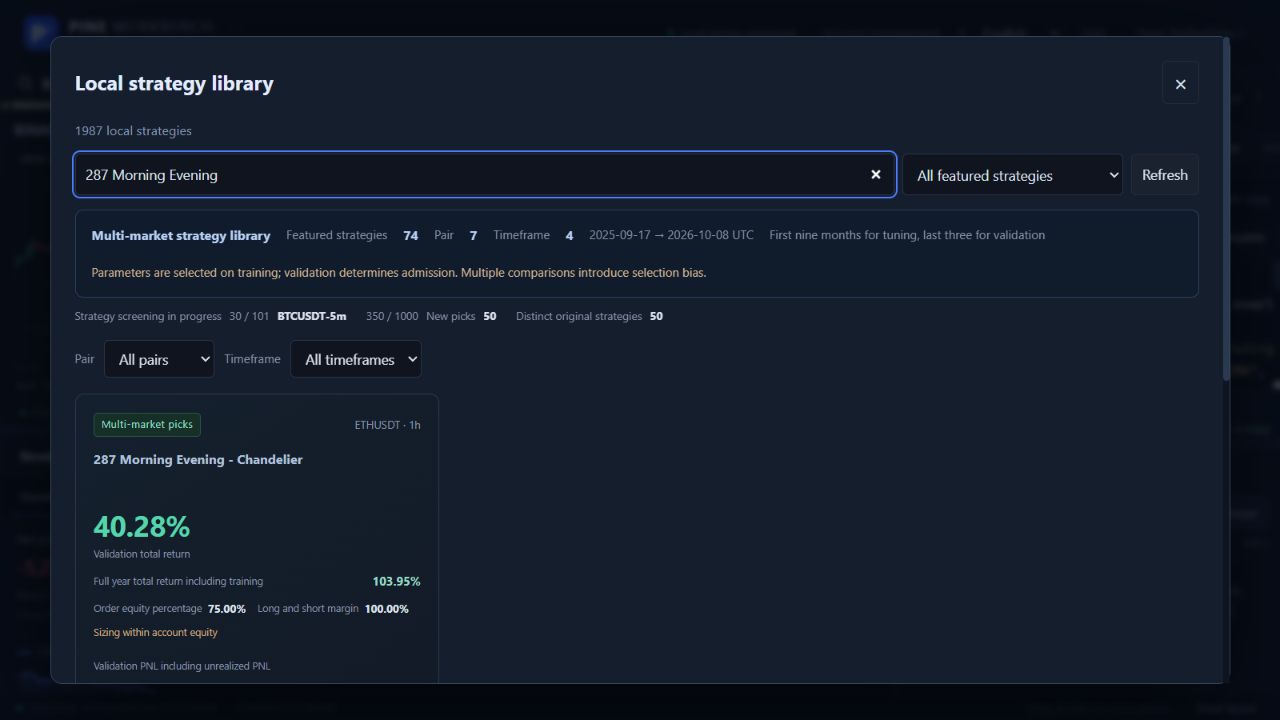The width and height of the screenshot is (1280, 720).
Task: Click the date range 2025-09-17 → 2026-10-08 UTC
Action: pyautogui.click(x=671, y=235)
